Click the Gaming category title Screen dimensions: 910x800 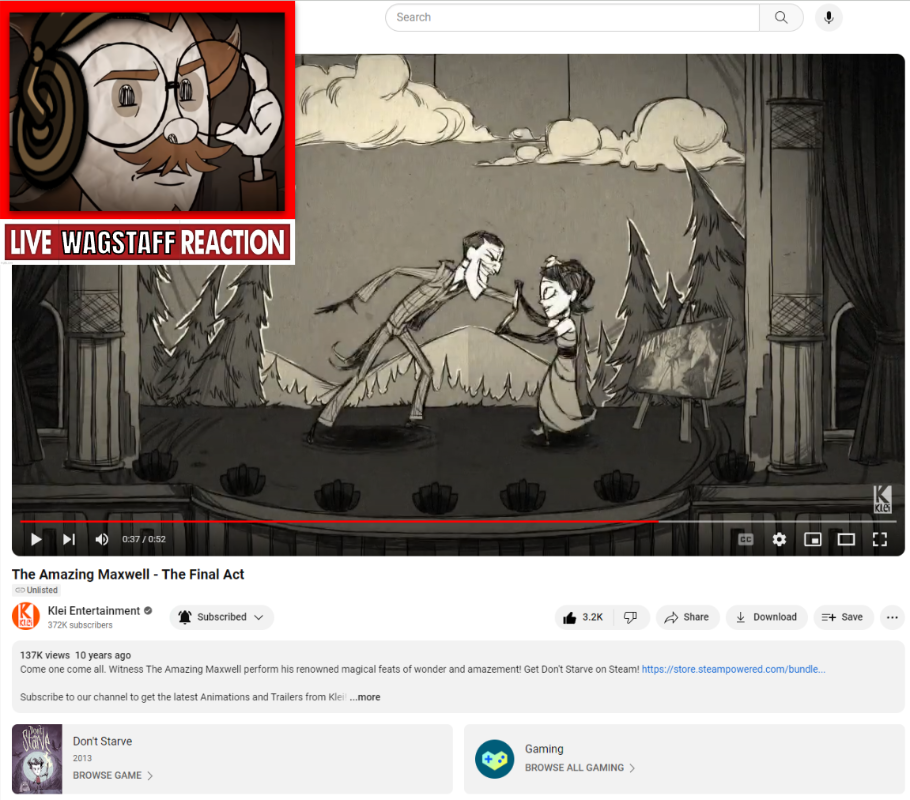544,749
